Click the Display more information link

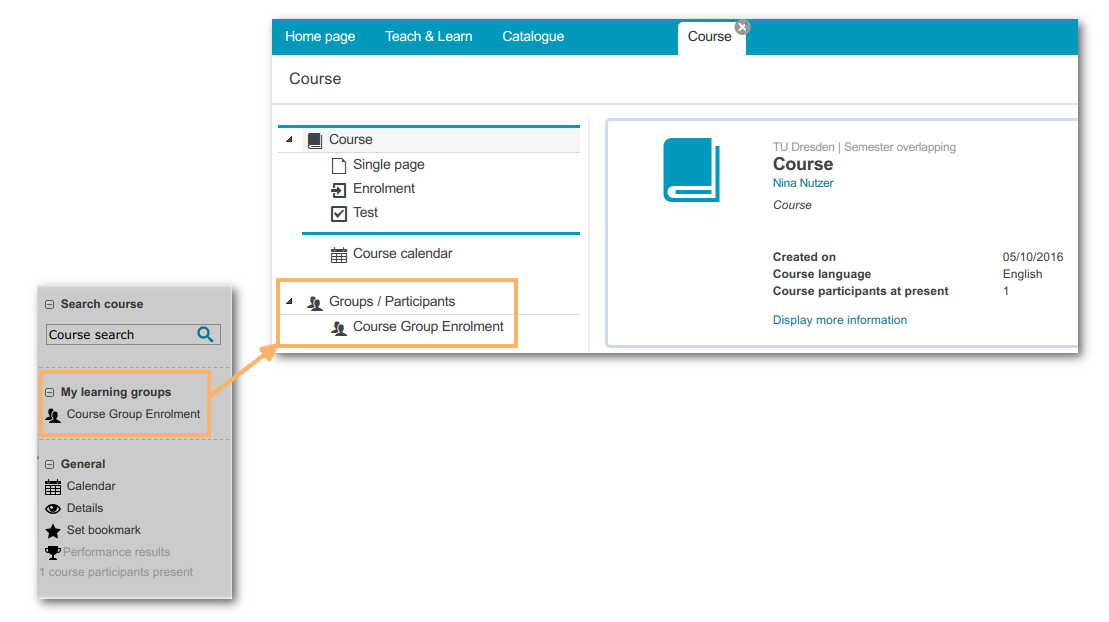pyautogui.click(x=839, y=321)
